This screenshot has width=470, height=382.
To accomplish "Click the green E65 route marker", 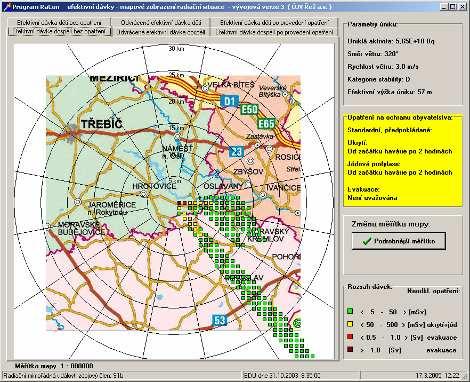I will coord(267,124).
